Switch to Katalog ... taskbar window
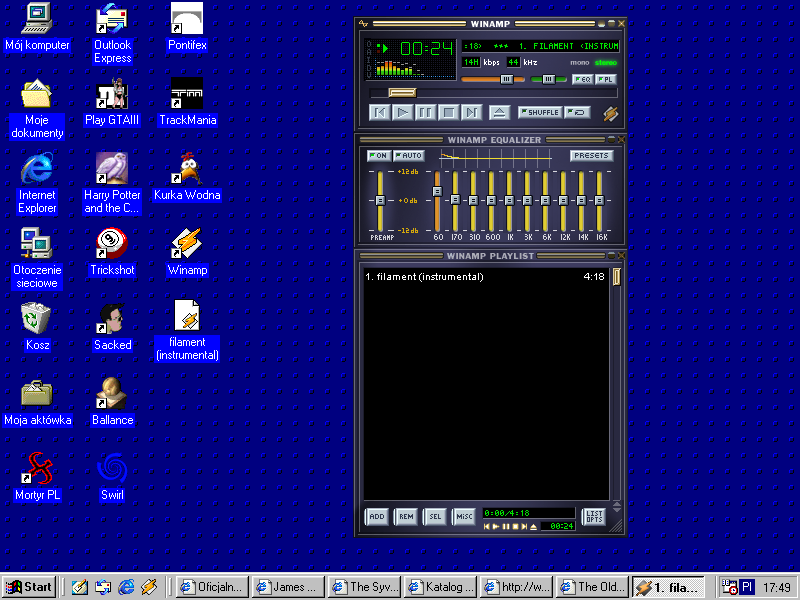Screen dimensions: 800x600 [x=440, y=587]
